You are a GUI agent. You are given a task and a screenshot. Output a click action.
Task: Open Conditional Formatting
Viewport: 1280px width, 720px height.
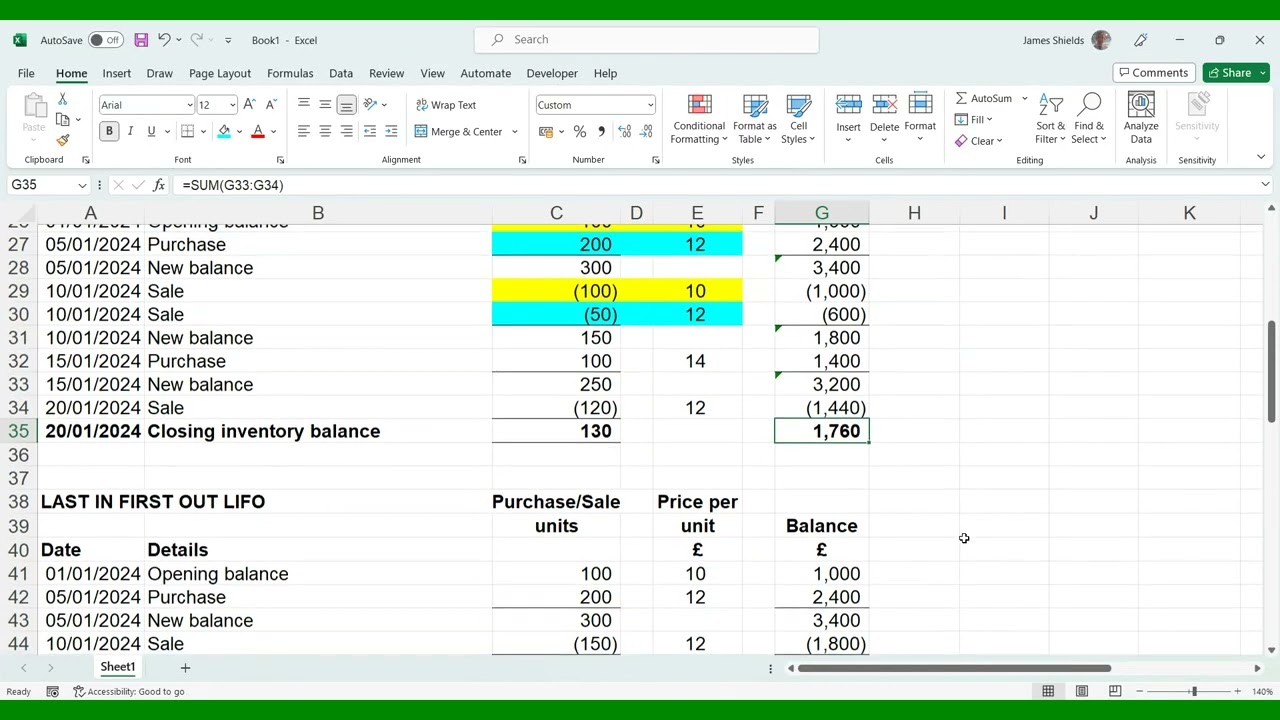click(x=699, y=120)
